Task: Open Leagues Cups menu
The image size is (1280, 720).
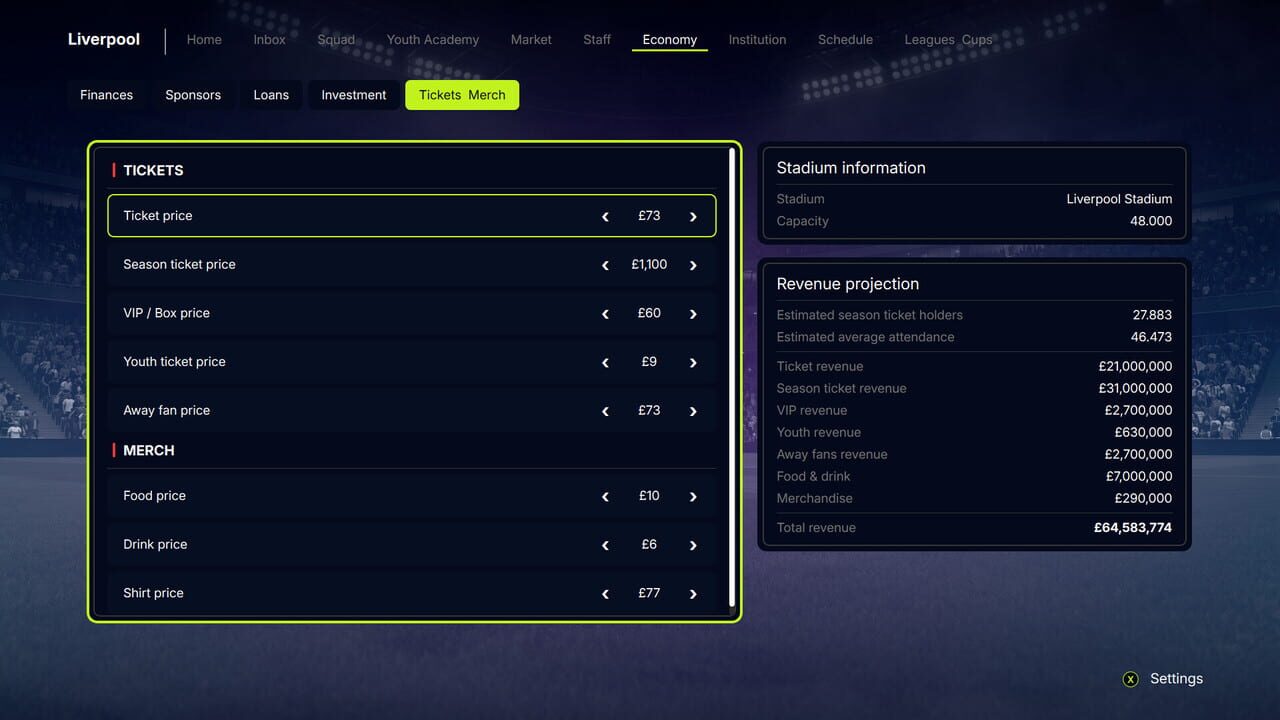Action: click(x=948, y=40)
